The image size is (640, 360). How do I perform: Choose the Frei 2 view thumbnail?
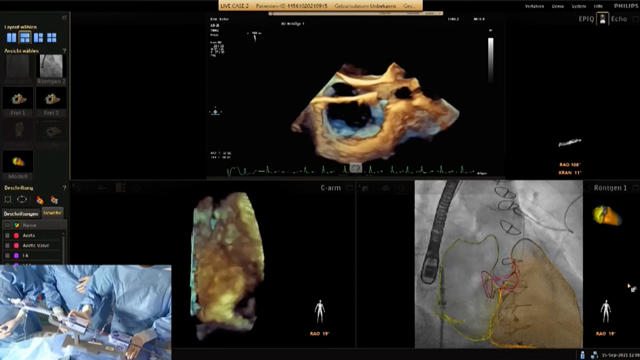pos(51,101)
